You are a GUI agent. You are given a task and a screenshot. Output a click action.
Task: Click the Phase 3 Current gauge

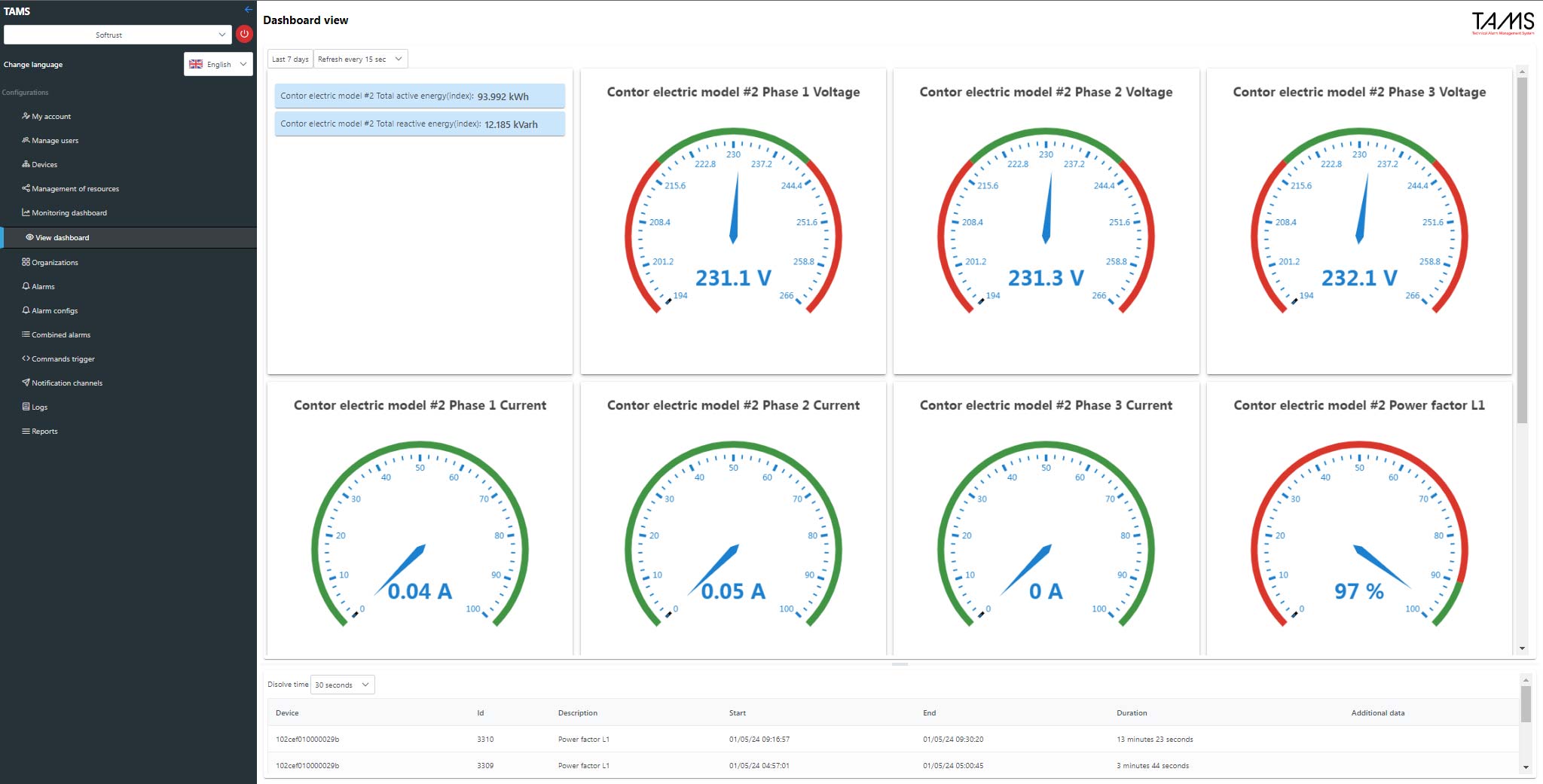click(1046, 535)
